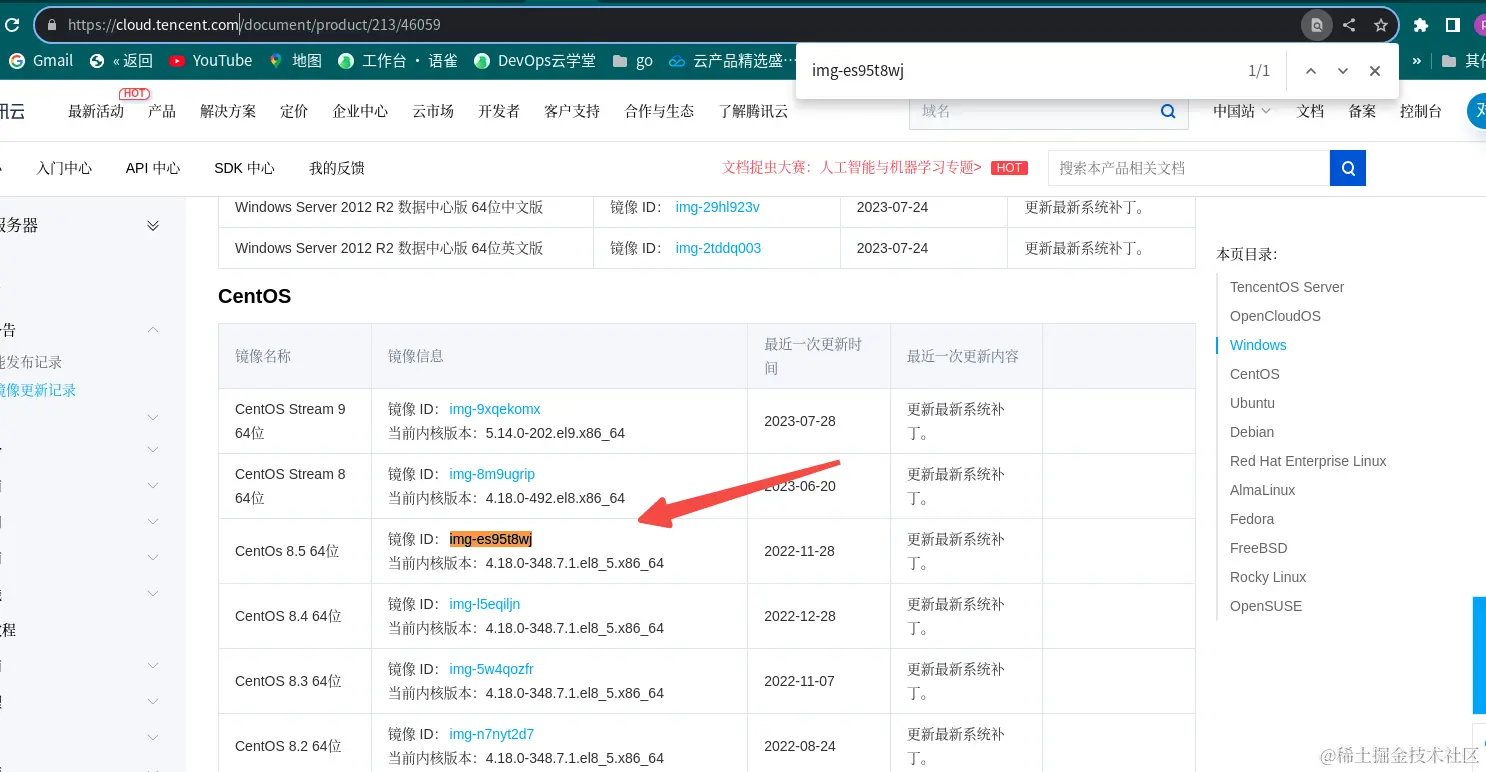The width and height of the screenshot is (1486, 772).
Task: Open the 最新活动 menu
Action: pyautogui.click(x=96, y=111)
